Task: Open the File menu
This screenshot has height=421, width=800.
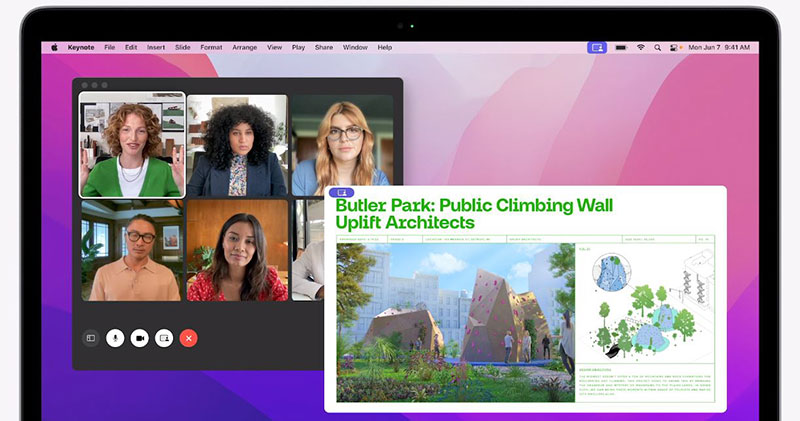Action: [x=109, y=47]
